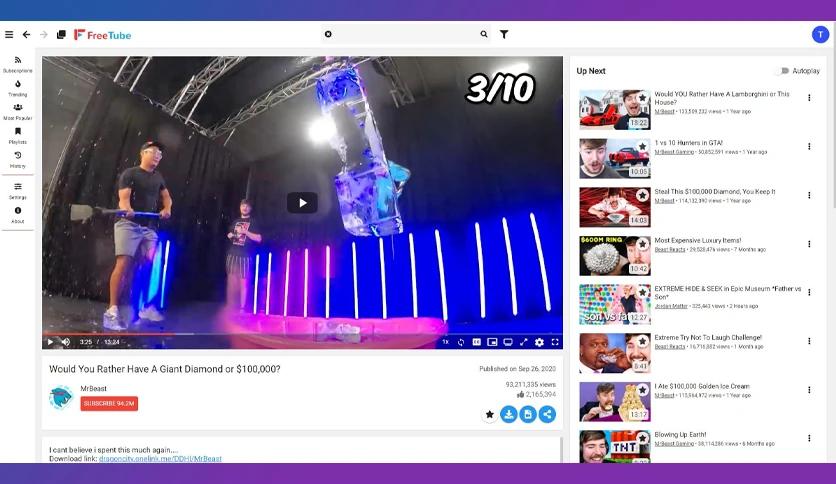Viewport: 836px width, 484px height.
Task: Open options for Most Expensive Luxury Items
Action: (809, 244)
